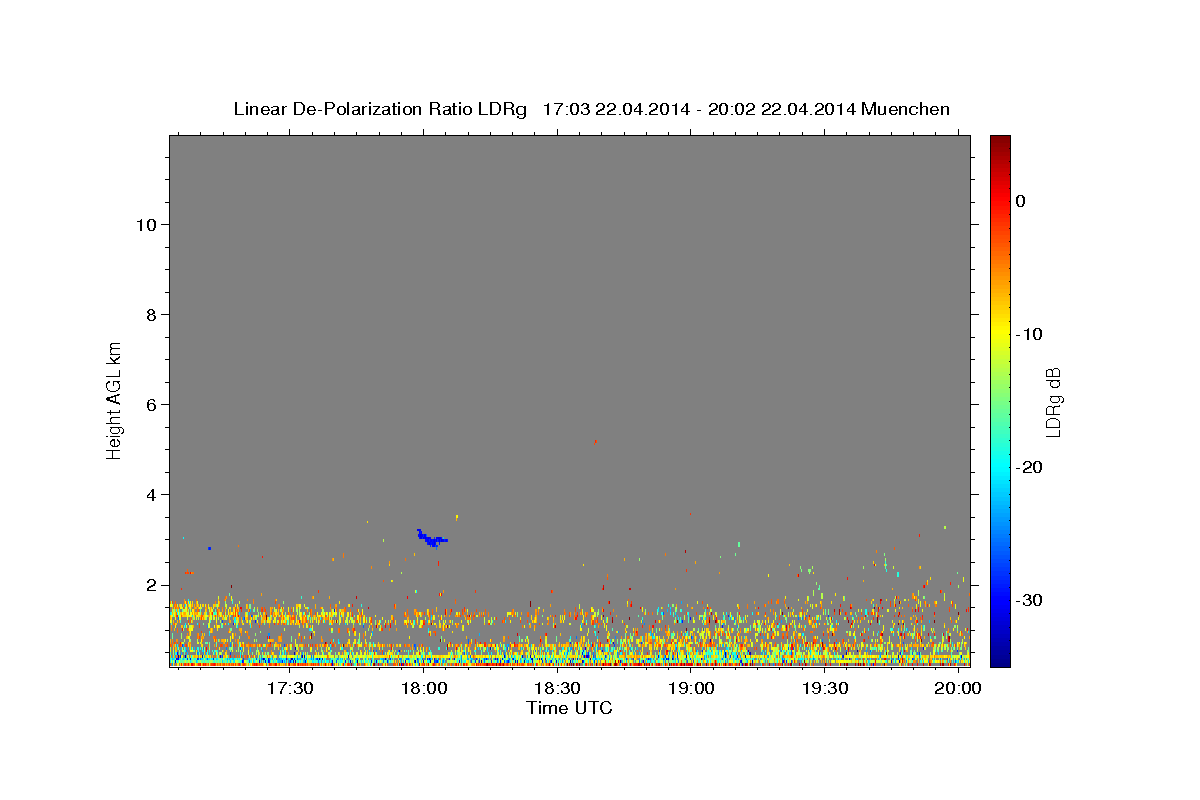This screenshot has height=800, width=1200.
Task: Click the colorbar value -20
Action: pyautogui.click(x=1030, y=467)
